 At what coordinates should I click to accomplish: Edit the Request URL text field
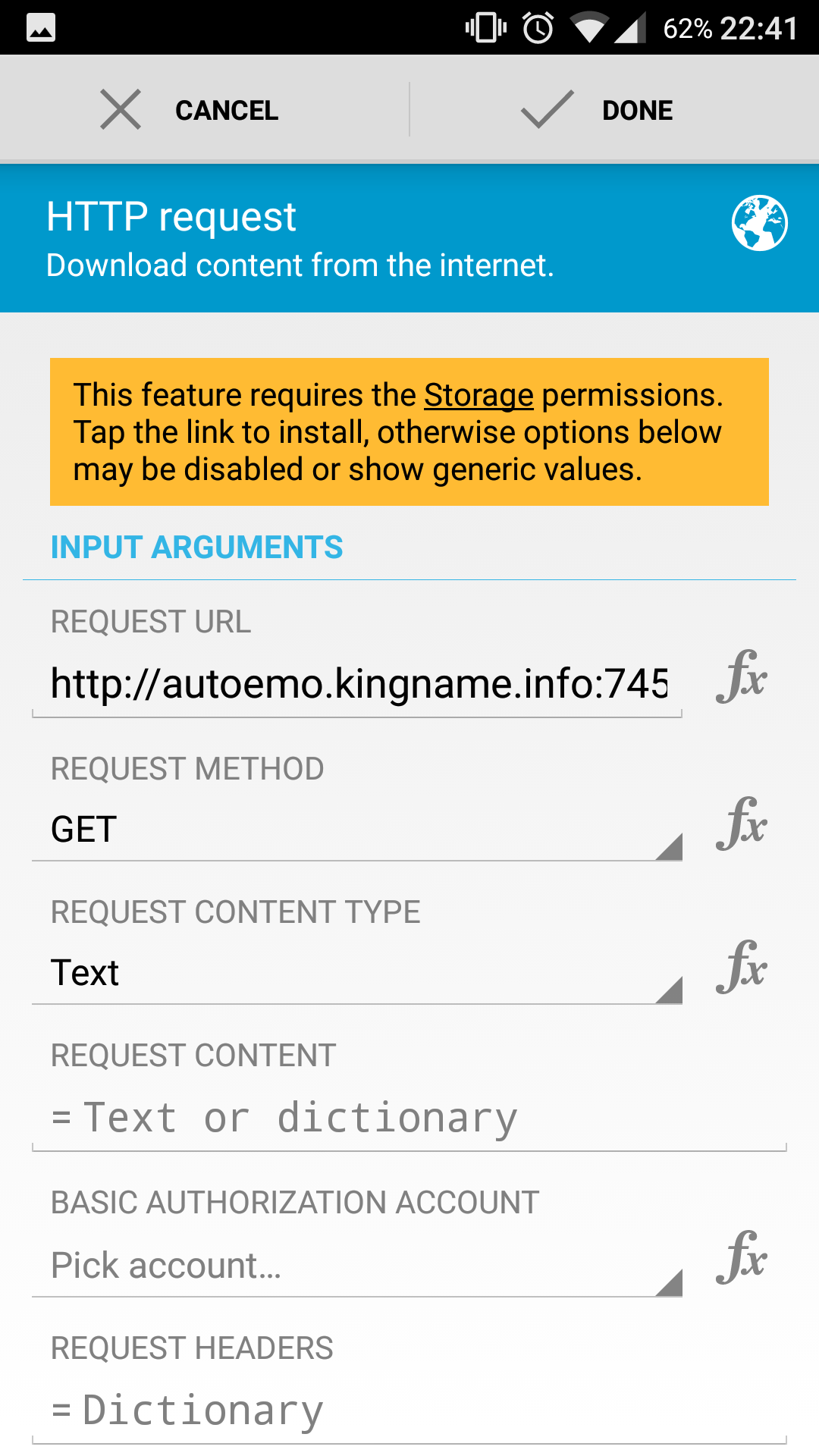[x=358, y=683]
